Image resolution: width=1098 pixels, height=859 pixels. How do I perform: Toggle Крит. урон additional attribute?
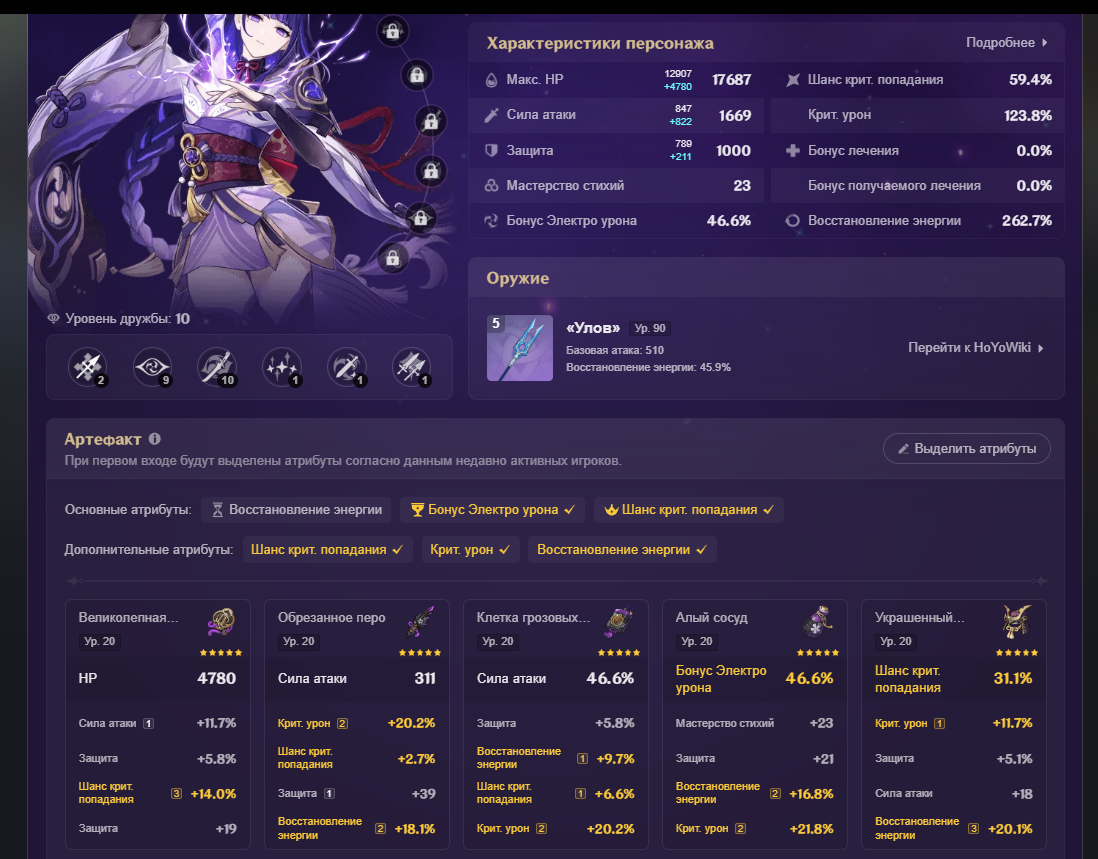[x=470, y=550]
